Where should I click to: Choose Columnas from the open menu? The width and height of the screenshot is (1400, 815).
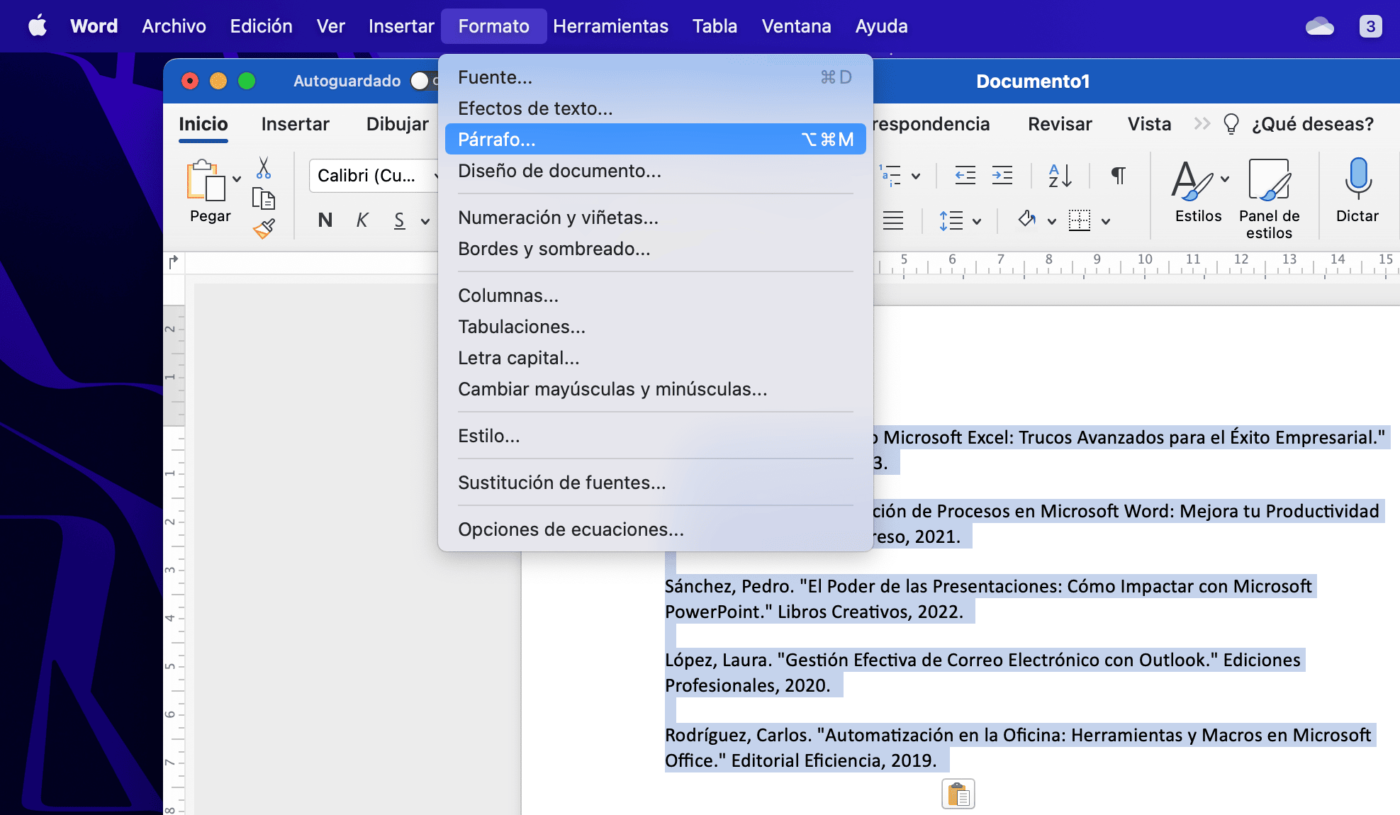508,295
